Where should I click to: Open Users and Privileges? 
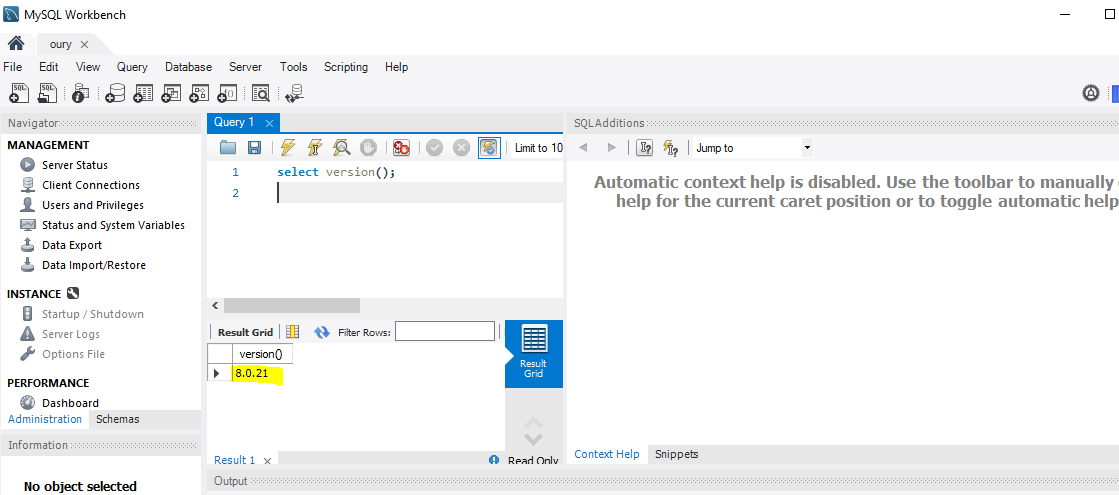point(93,205)
